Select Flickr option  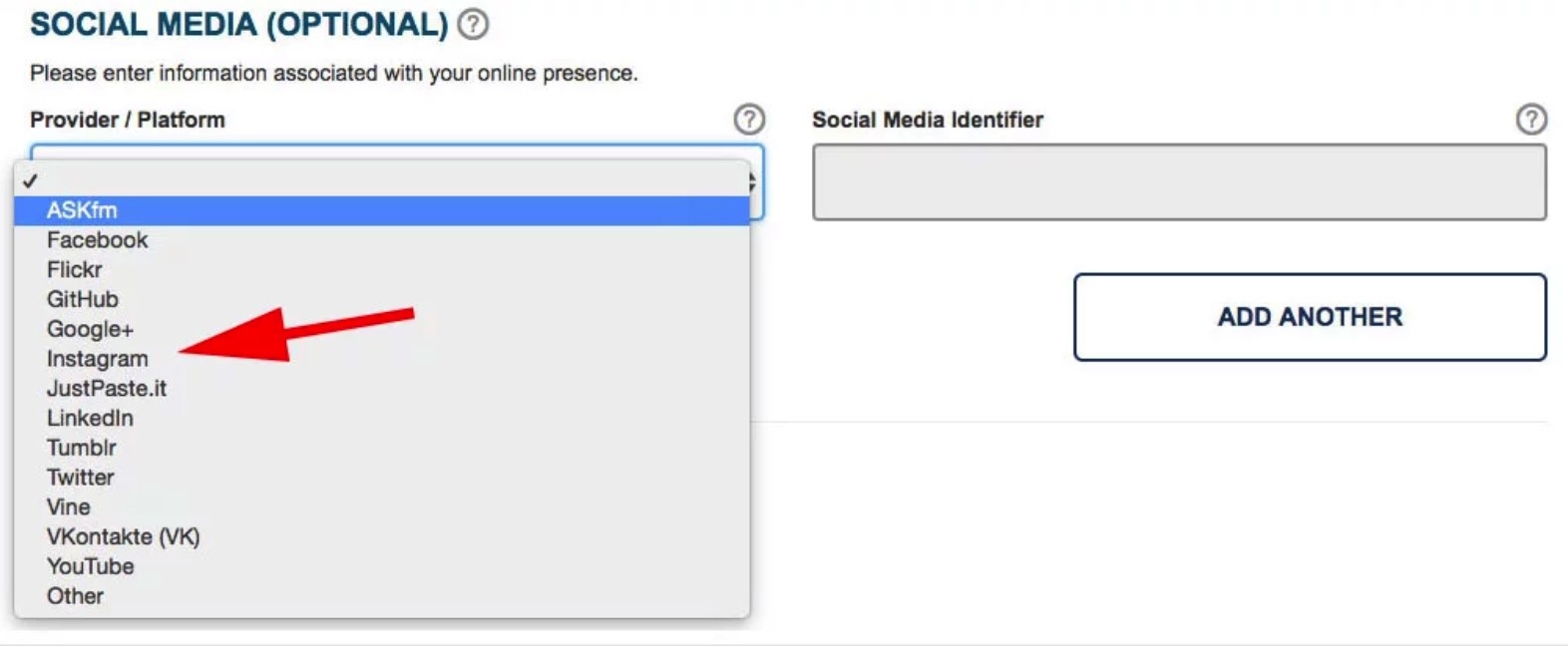click(75, 270)
